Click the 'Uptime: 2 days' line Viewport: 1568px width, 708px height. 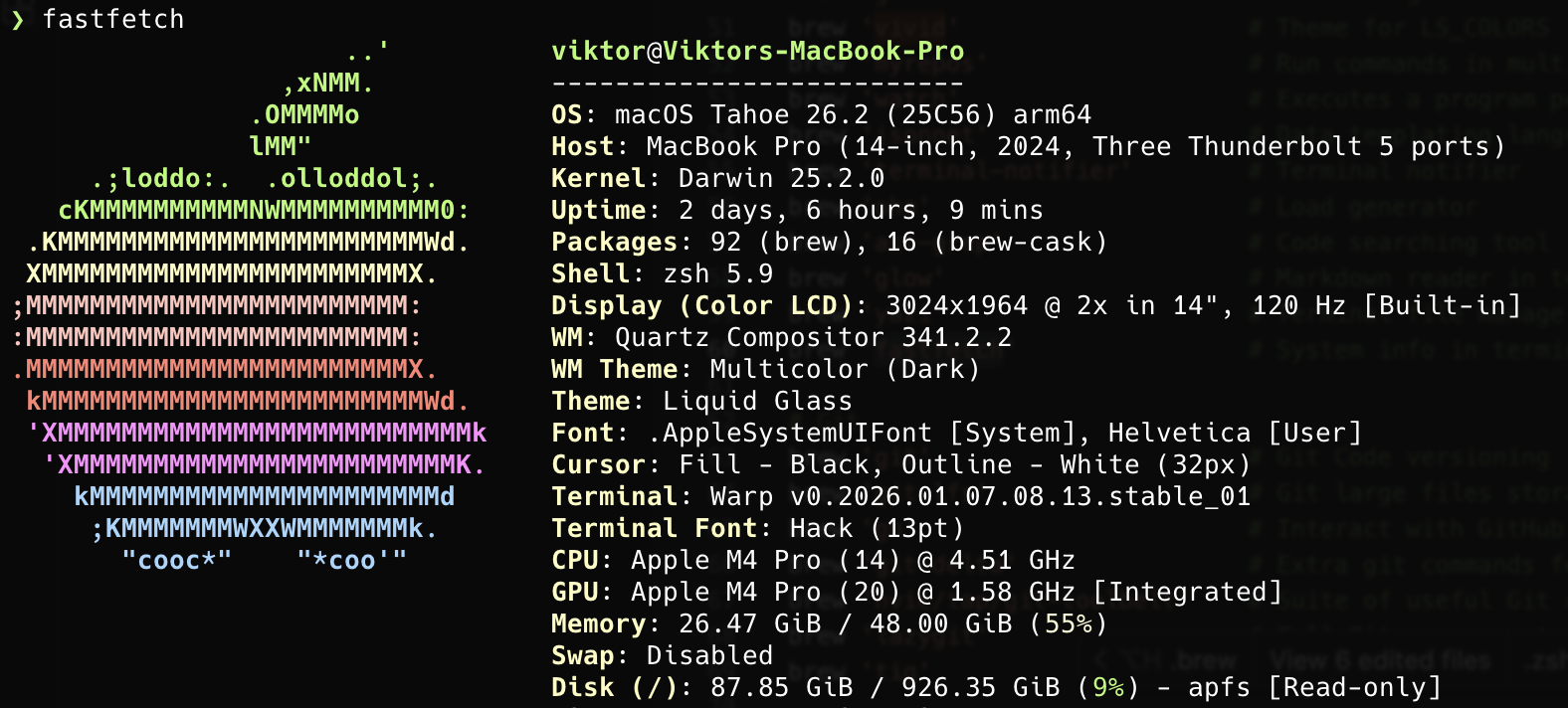pos(798,210)
